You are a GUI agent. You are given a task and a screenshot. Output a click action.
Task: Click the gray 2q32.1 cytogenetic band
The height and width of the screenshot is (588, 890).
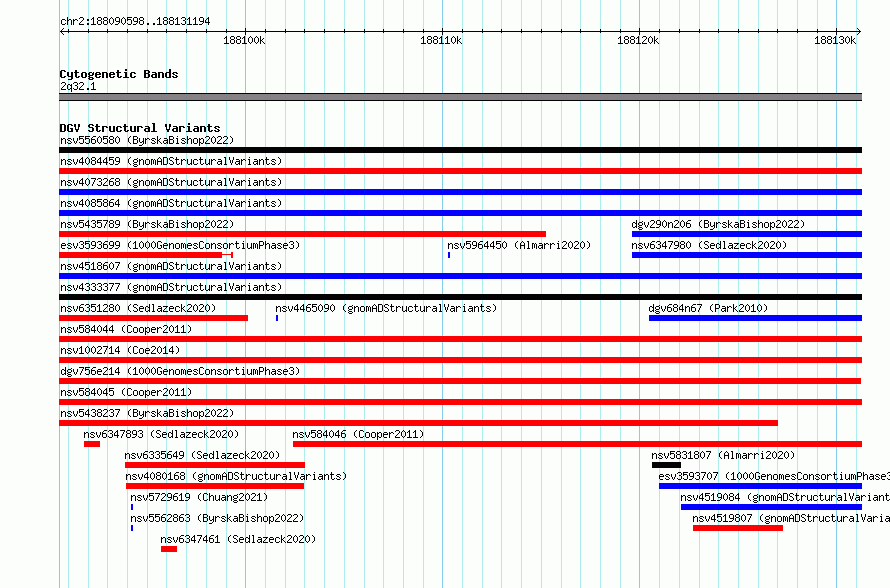pos(460,97)
